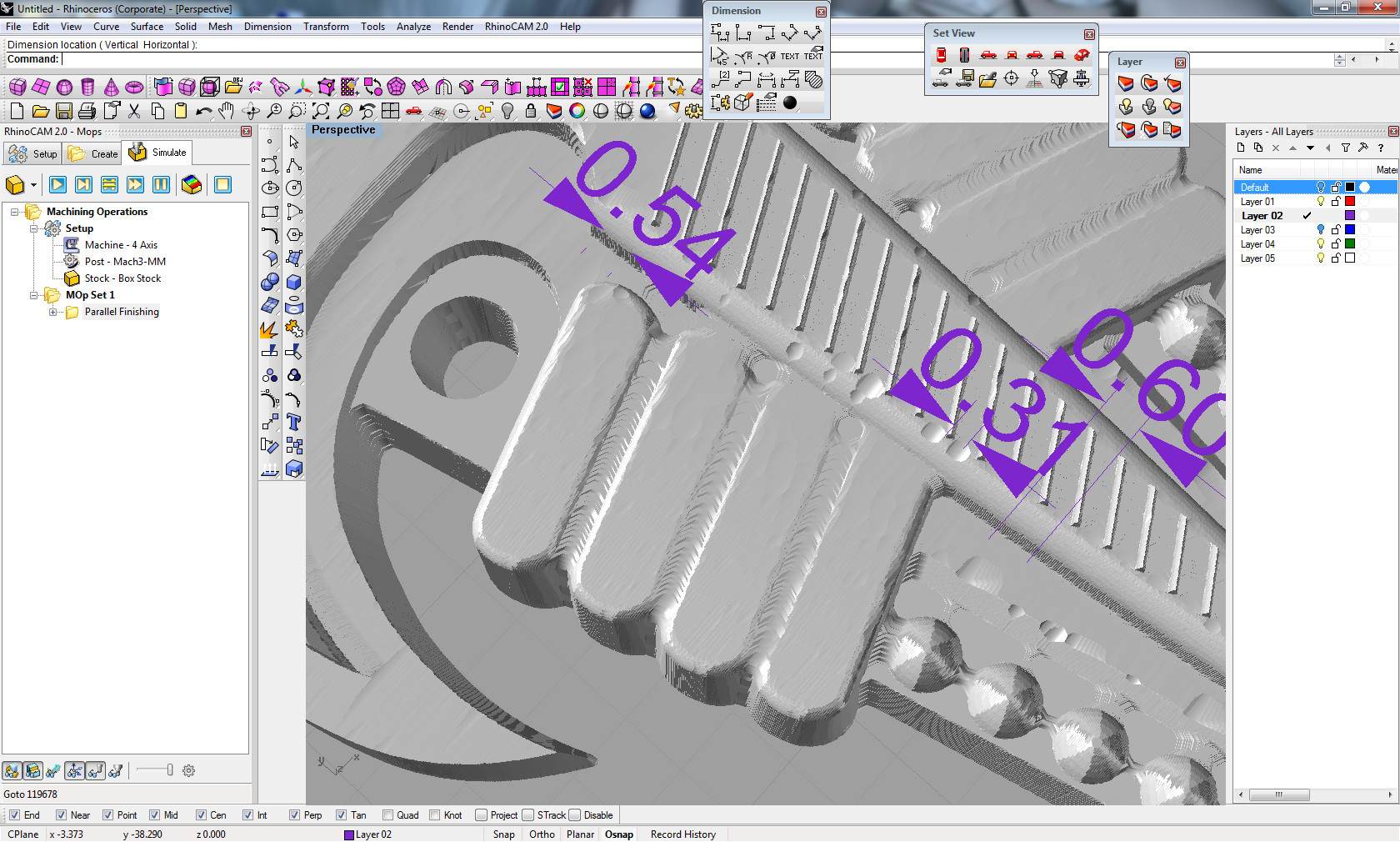Image resolution: width=1400 pixels, height=842 pixels.
Task: Disable the Perp osnap checkbox
Action: 294,815
